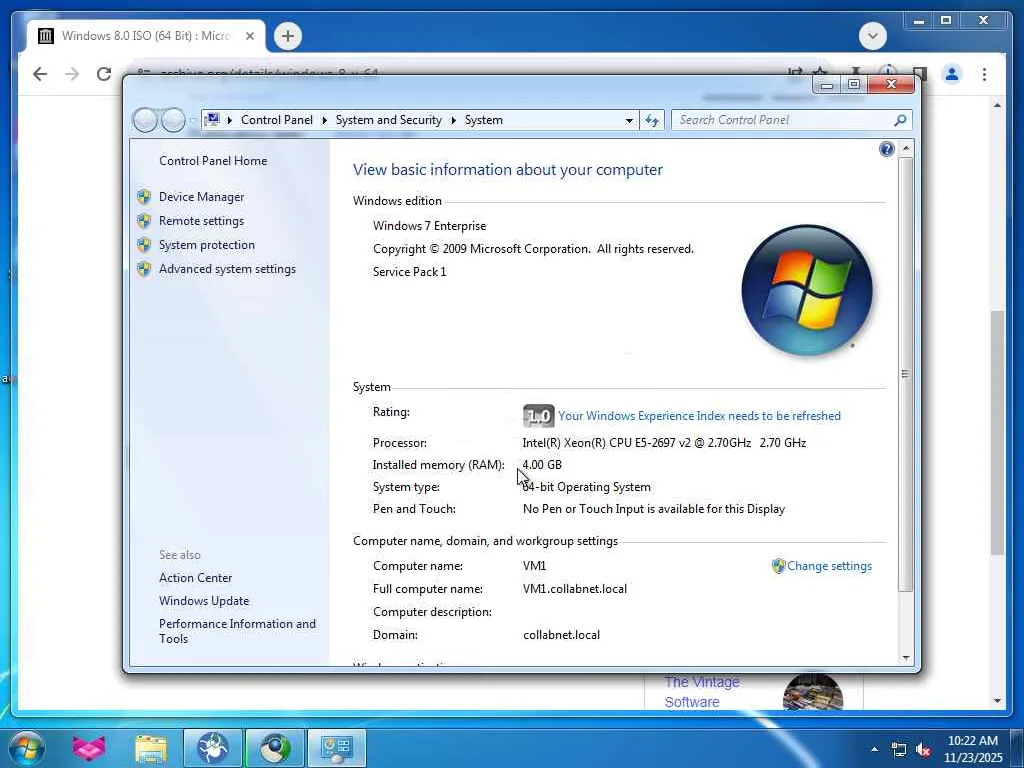The height and width of the screenshot is (768, 1024).
Task: Click the System window scroll-down arrow
Action: coord(906,658)
